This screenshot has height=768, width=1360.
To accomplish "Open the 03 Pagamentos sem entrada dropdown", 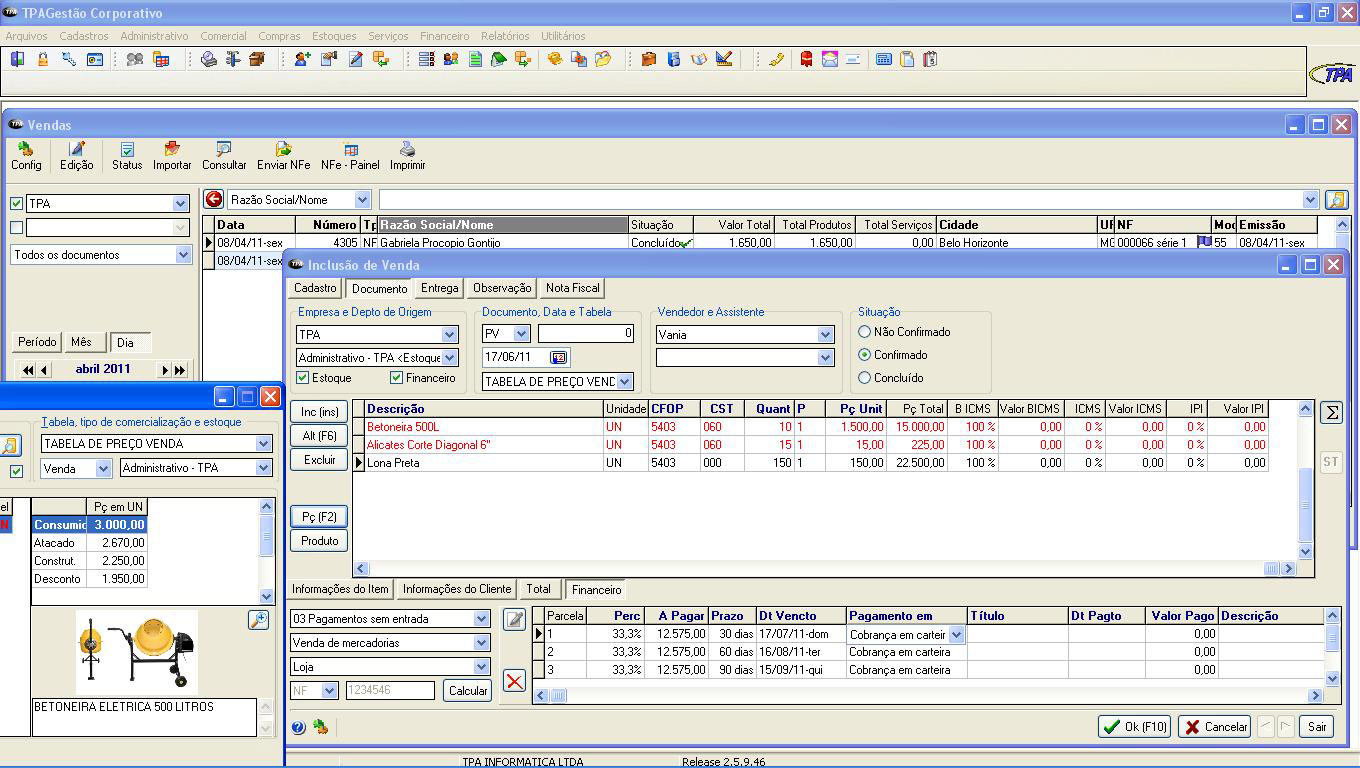I will [x=481, y=619].
